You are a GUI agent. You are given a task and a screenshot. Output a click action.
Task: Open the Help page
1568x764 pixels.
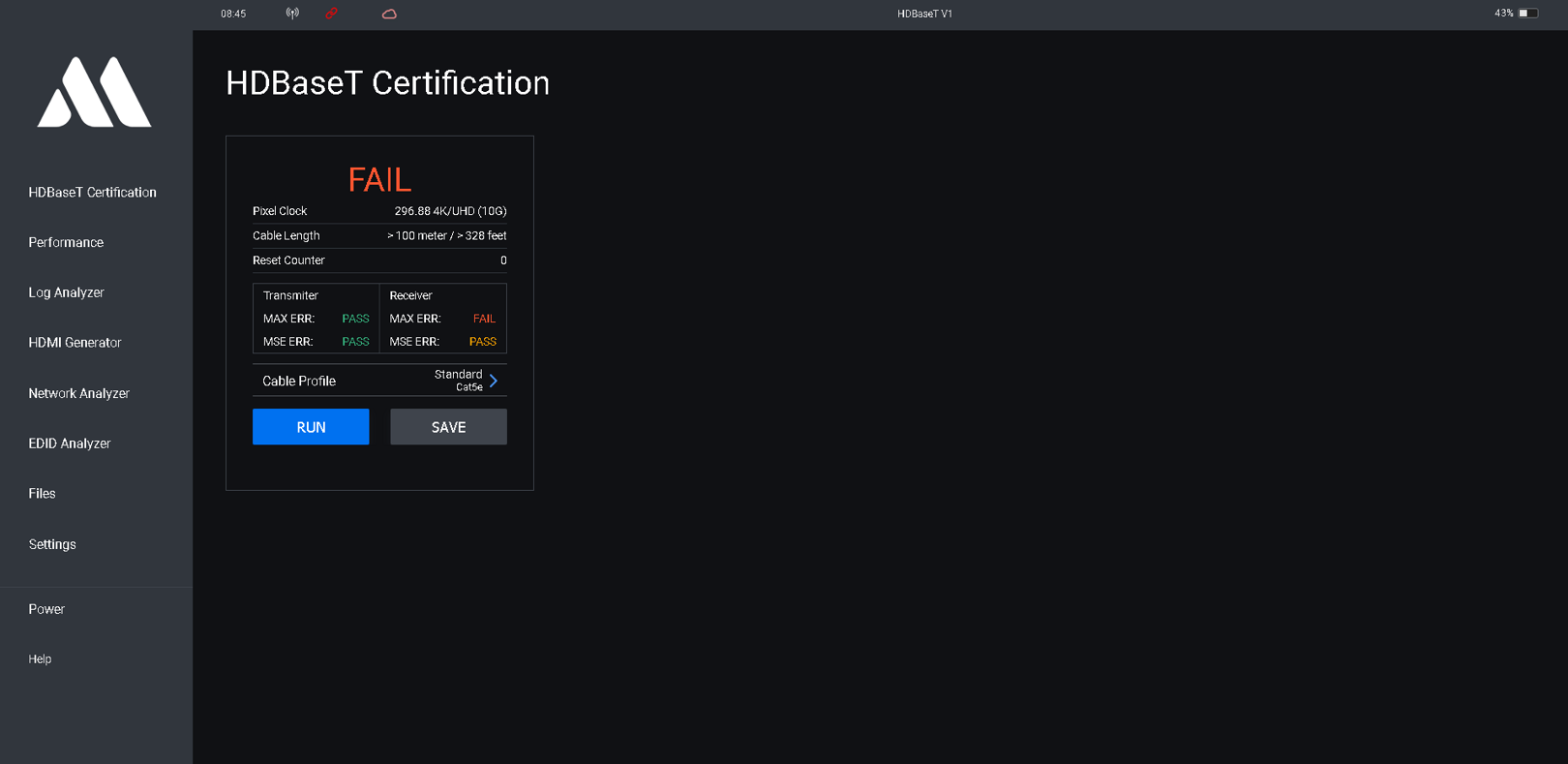pyautogui.click(x=40, y=659)
